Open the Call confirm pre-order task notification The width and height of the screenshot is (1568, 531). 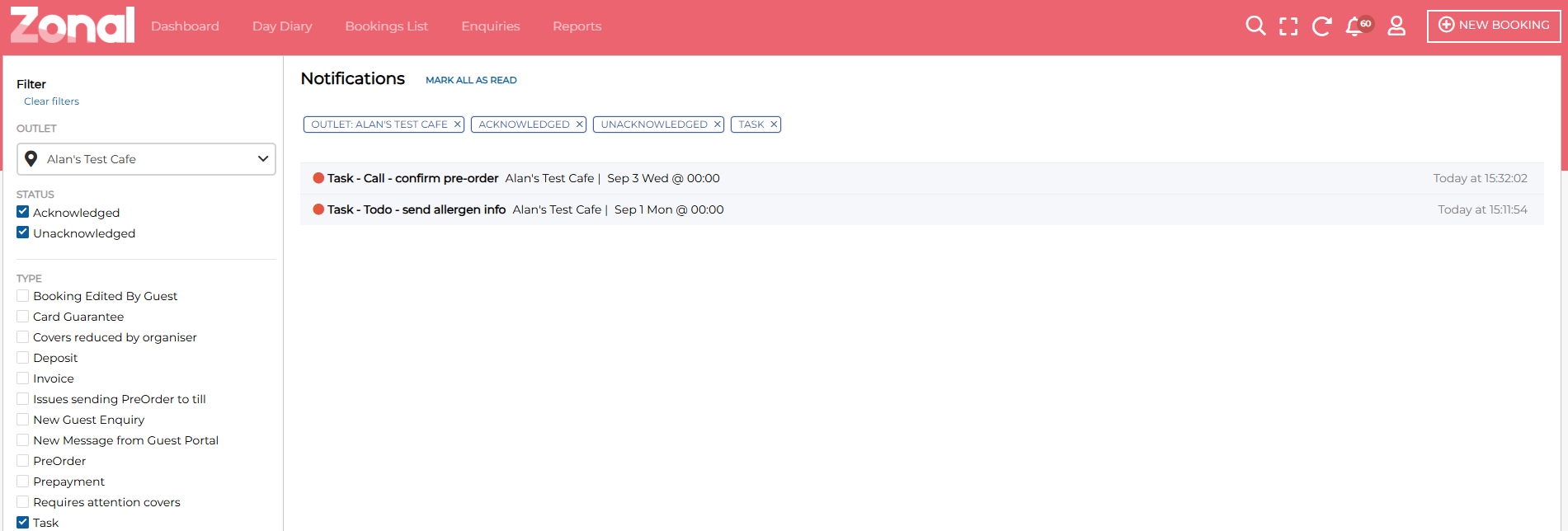pos(412,178)
